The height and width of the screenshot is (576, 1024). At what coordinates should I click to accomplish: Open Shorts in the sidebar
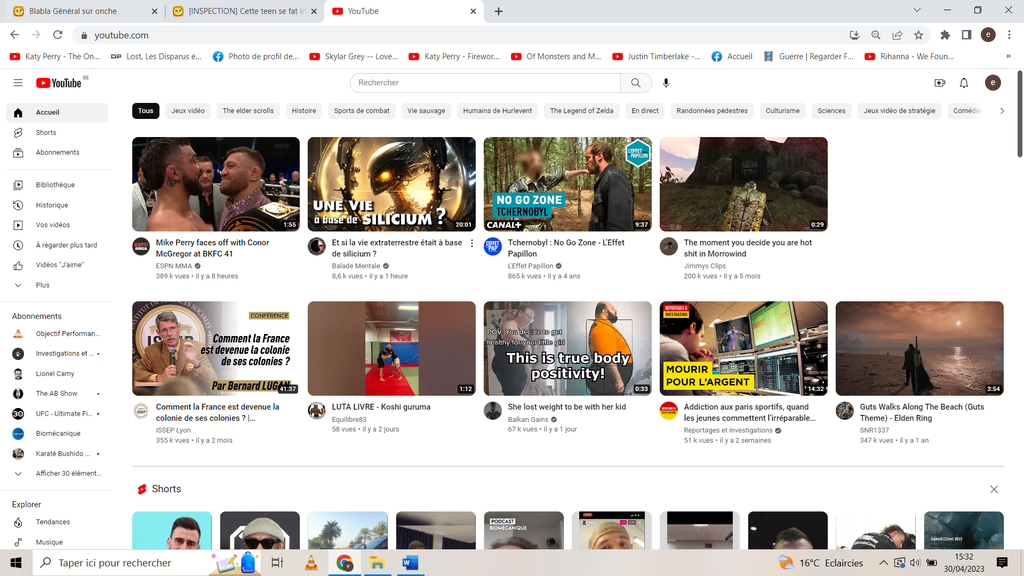tap(46, 132)
